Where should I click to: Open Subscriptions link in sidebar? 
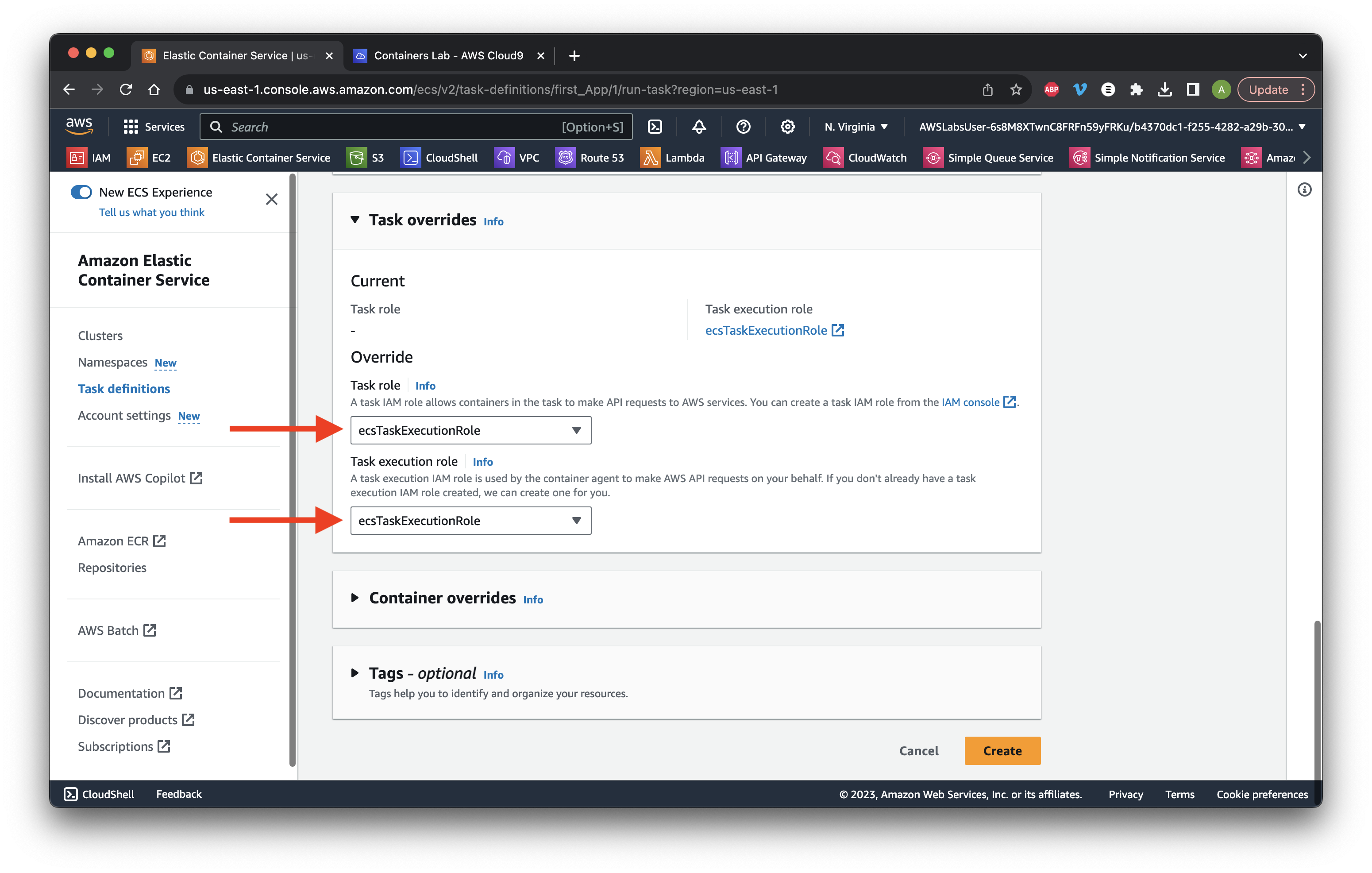click(124, 746)
